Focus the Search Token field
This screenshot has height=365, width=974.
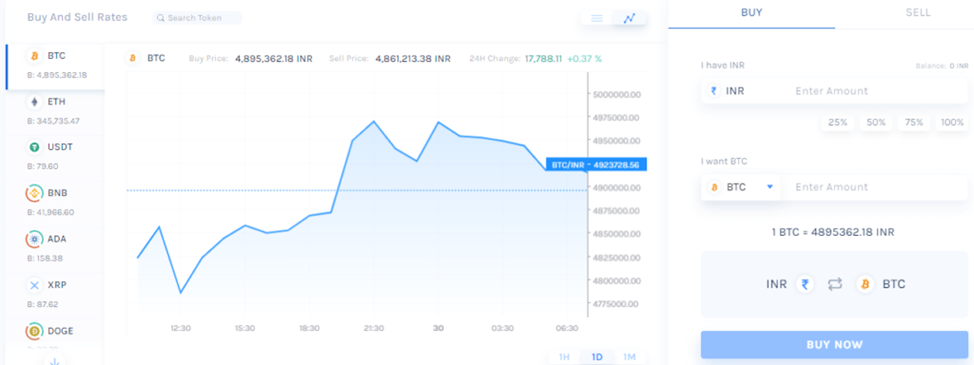point(197,18)
